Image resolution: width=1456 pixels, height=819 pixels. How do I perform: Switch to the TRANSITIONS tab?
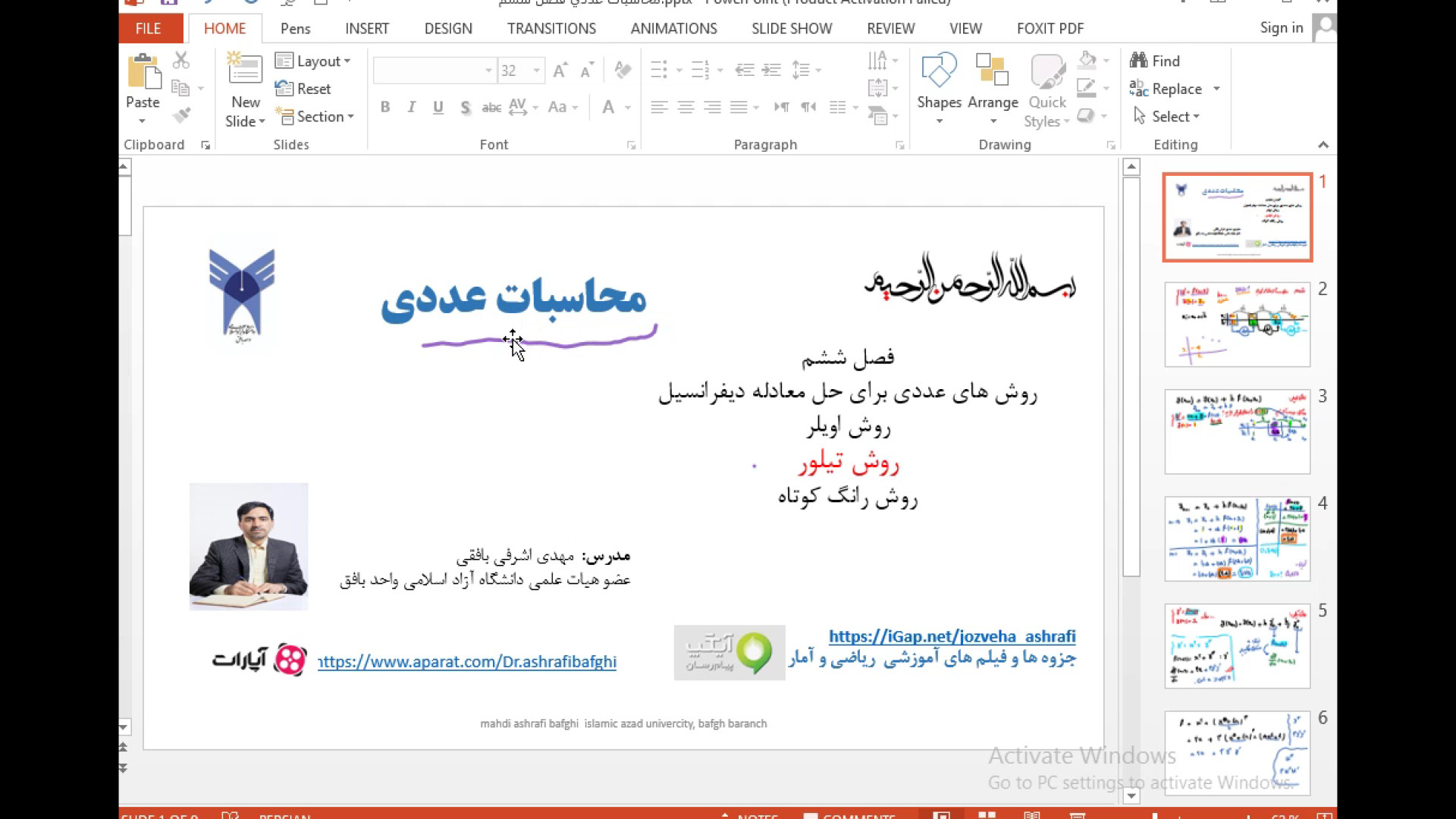(551, 29)
